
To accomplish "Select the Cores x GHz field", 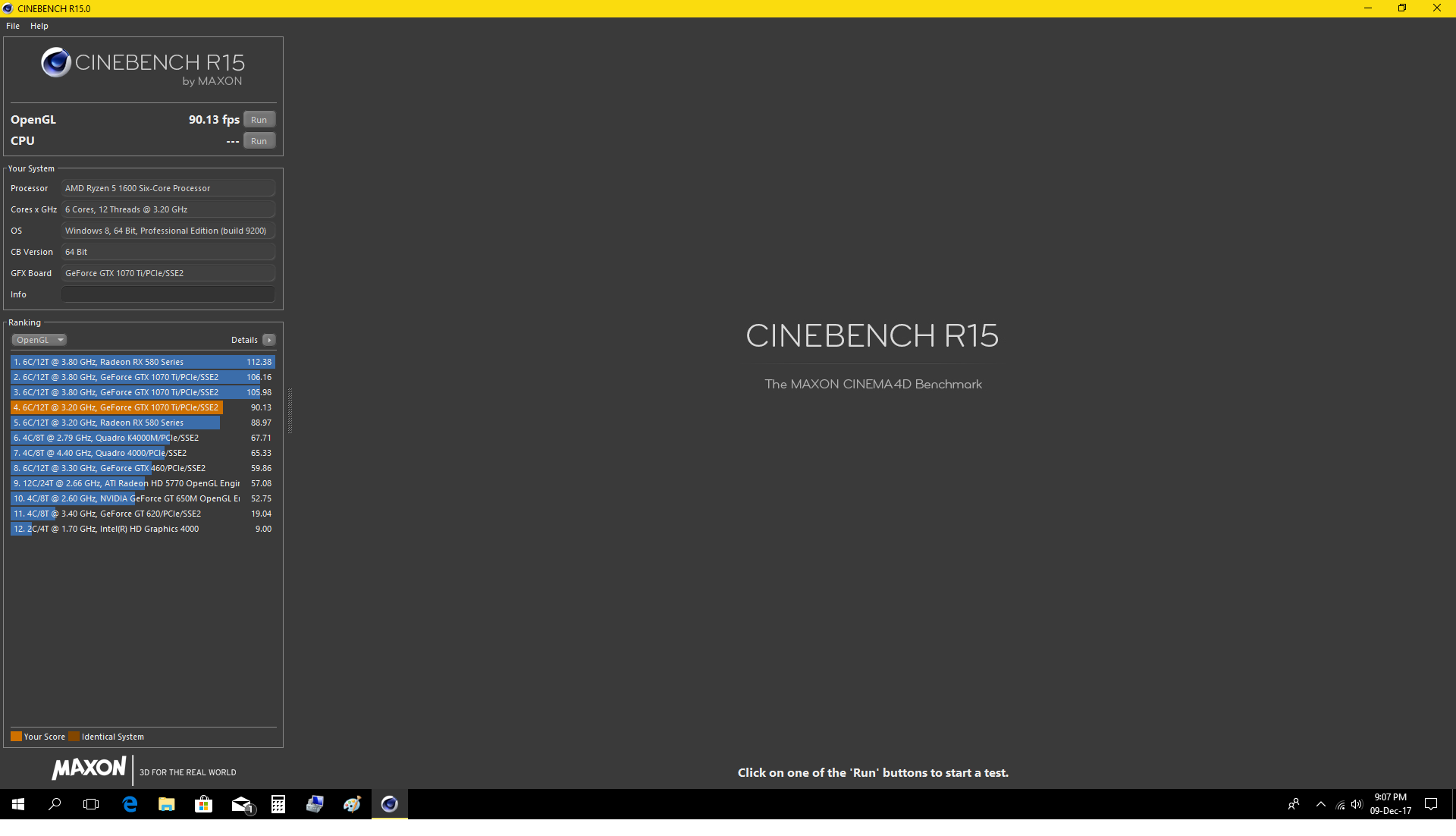I will [168, 209].
